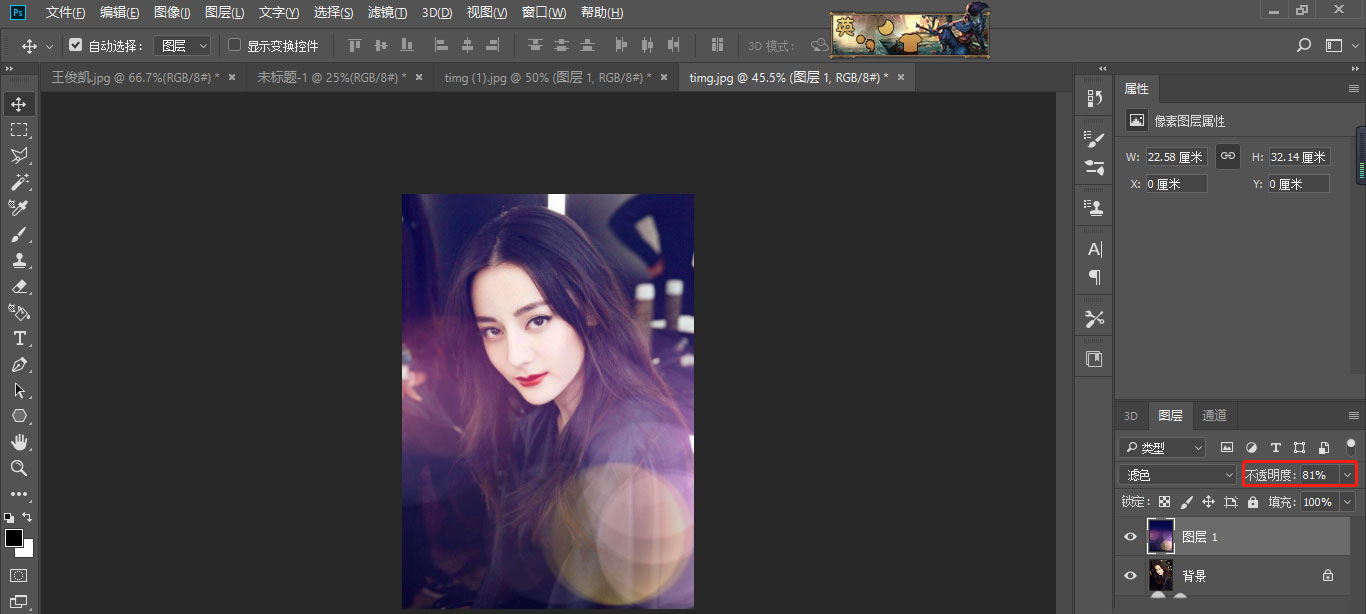This screenshot has height=614, width=1366.
Task: Enable the 显示变换控件 checkbox
Action: 235,45
